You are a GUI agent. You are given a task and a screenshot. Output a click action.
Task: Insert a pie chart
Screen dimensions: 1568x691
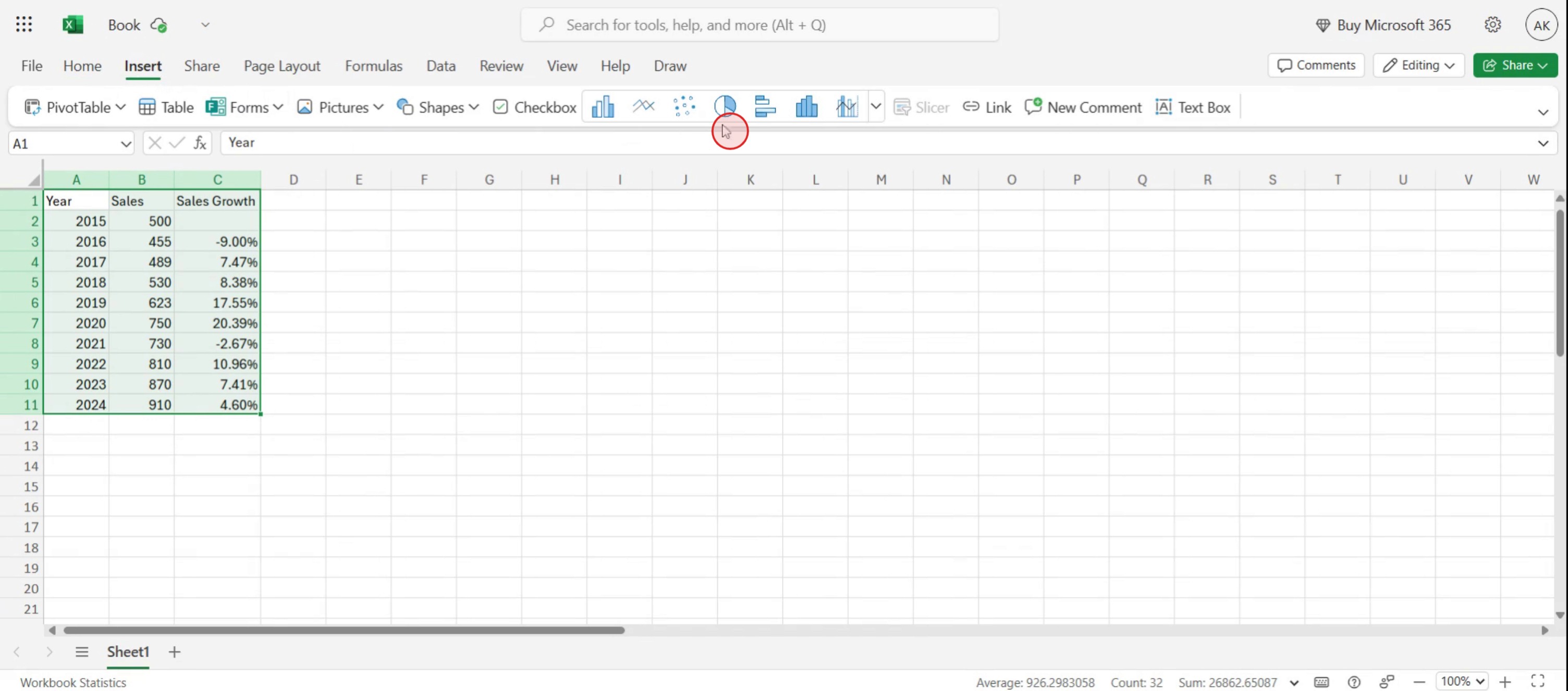[725, 106]
